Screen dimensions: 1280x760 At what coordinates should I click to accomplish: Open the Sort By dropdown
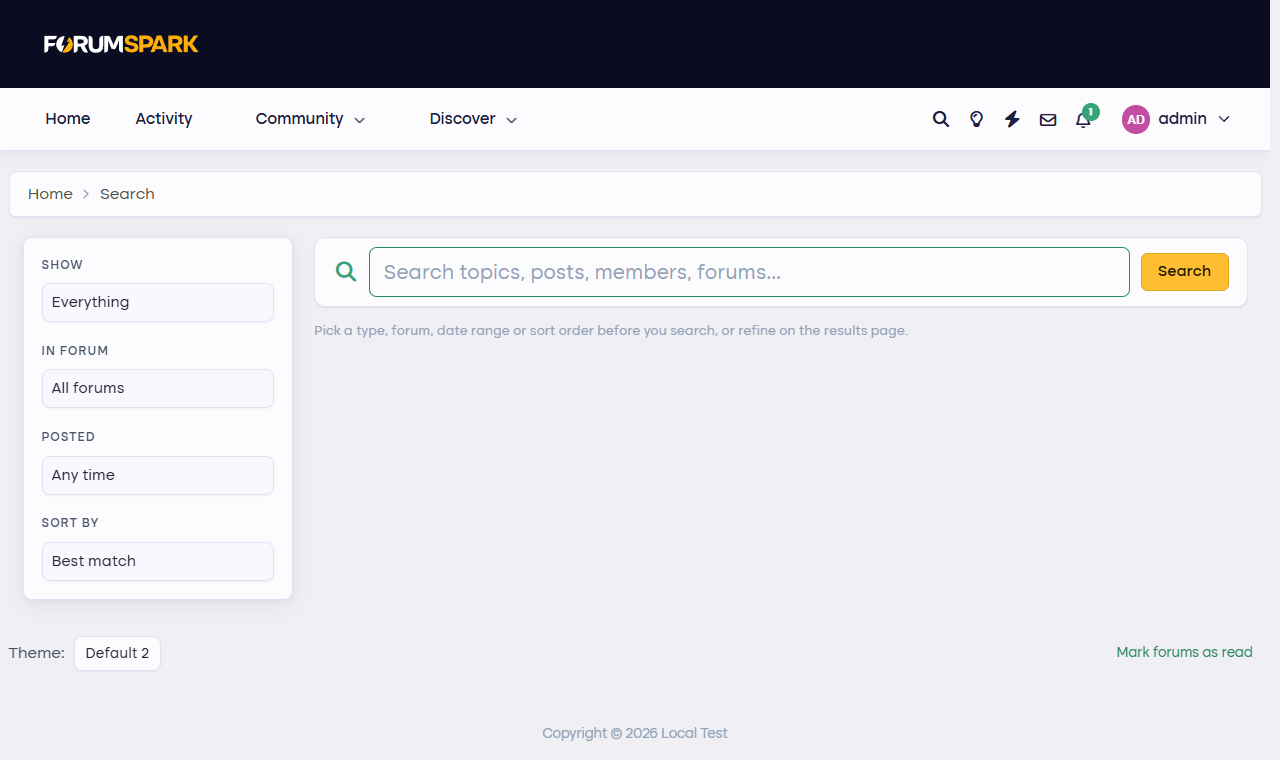tap(158, 561)
